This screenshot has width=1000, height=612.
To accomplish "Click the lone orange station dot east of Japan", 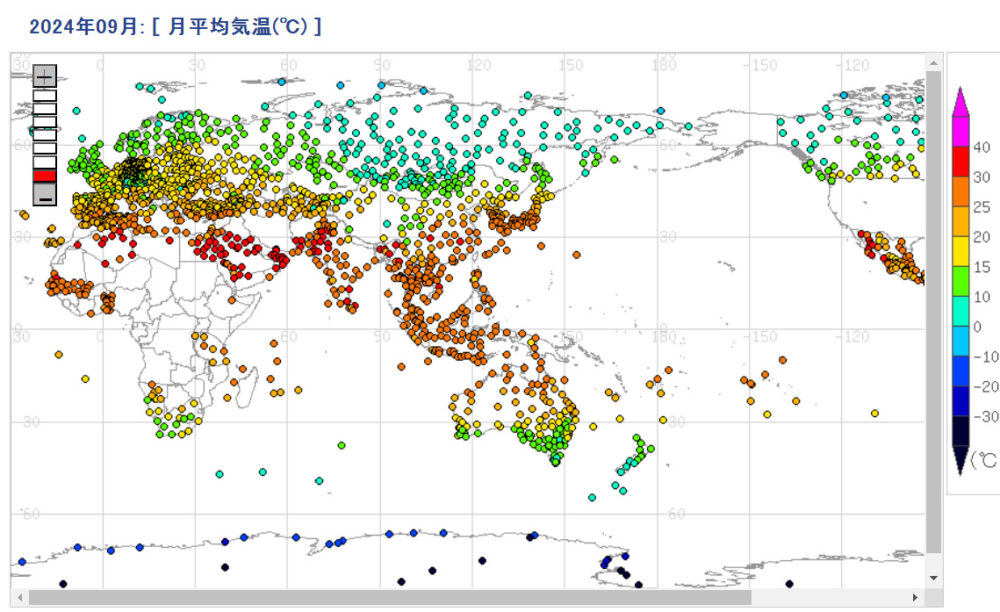I will coord(576,255).
